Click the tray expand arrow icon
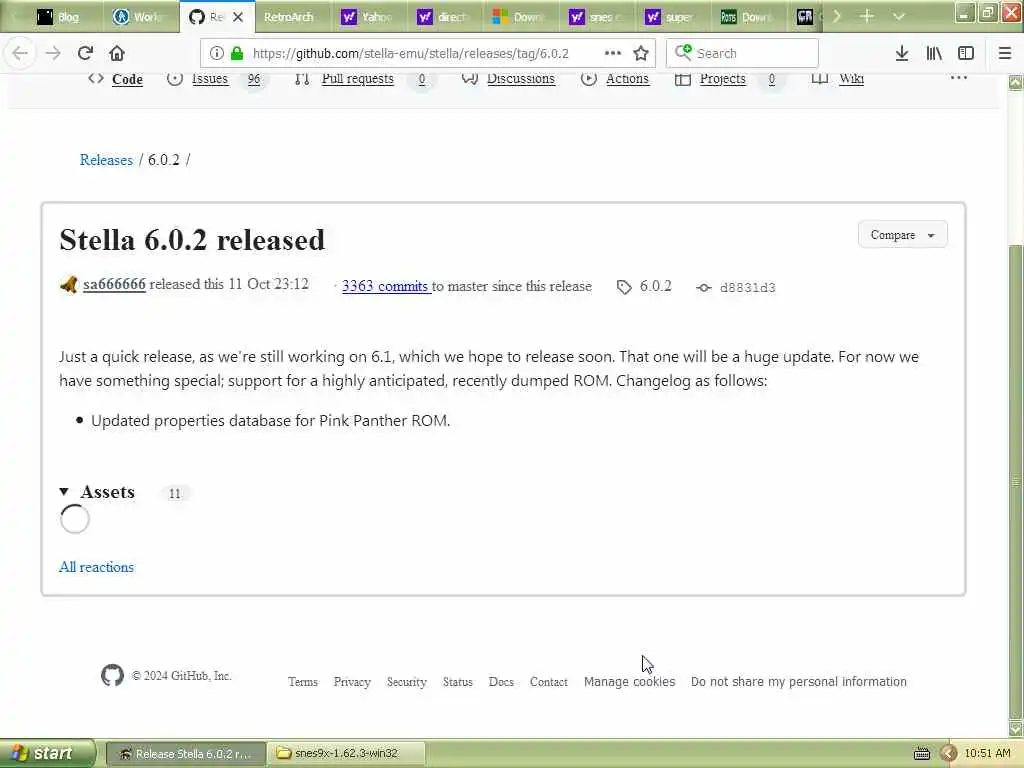 coord(949,754)
